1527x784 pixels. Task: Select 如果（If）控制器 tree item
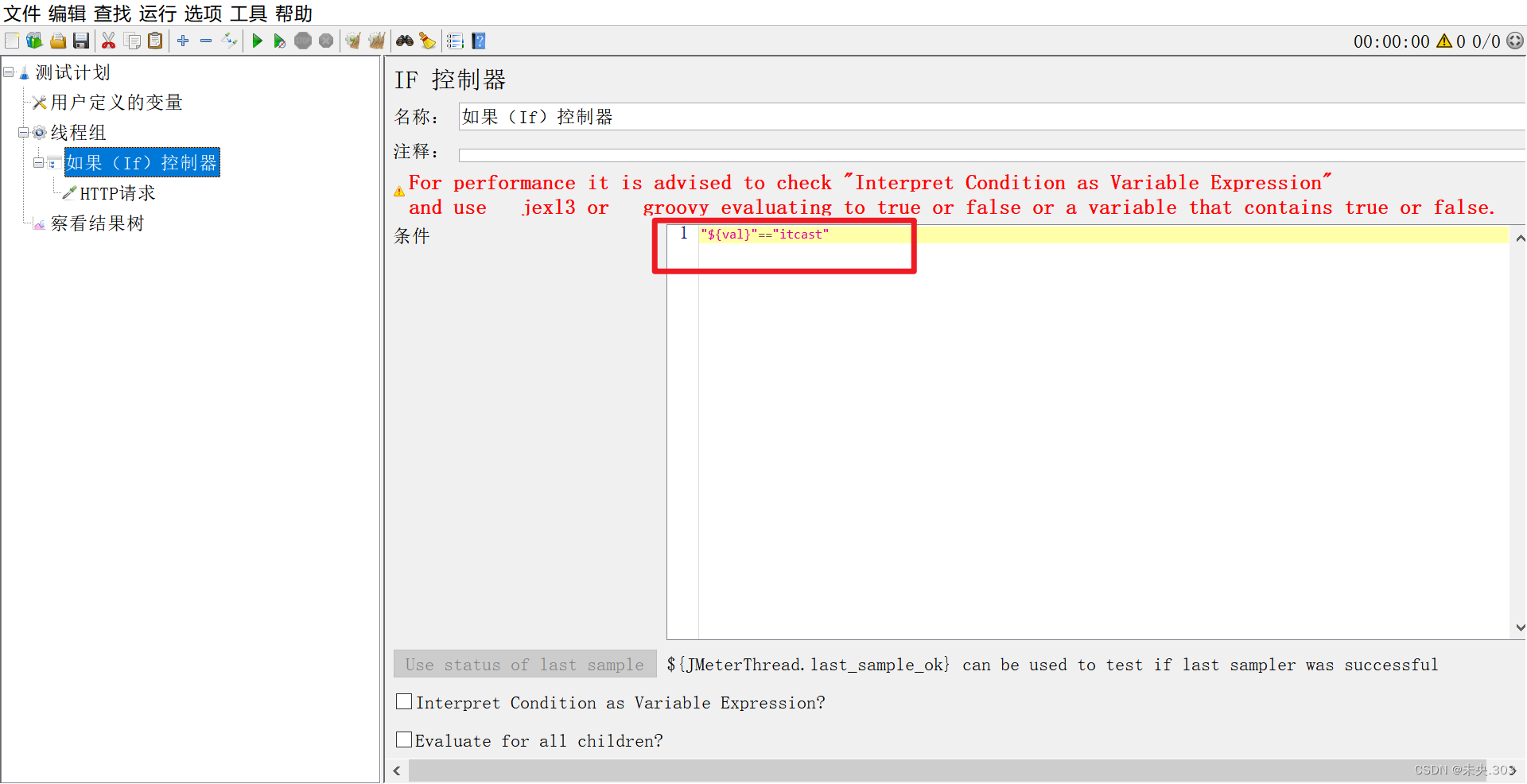142,163
